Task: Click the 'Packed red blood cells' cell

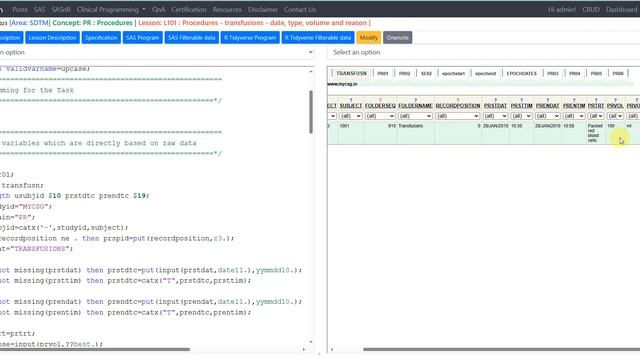Action: click(x=595, y=133)
